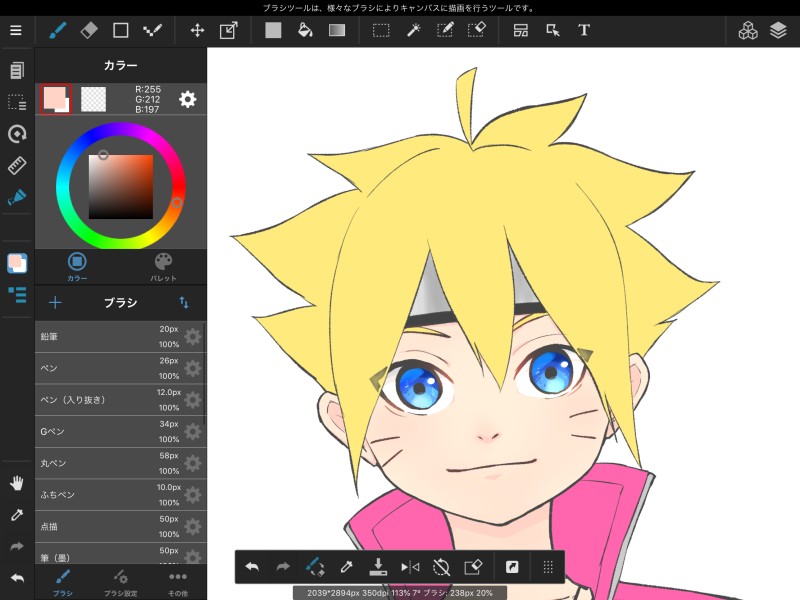Select the 点描 brush

(x=120, y=527)
